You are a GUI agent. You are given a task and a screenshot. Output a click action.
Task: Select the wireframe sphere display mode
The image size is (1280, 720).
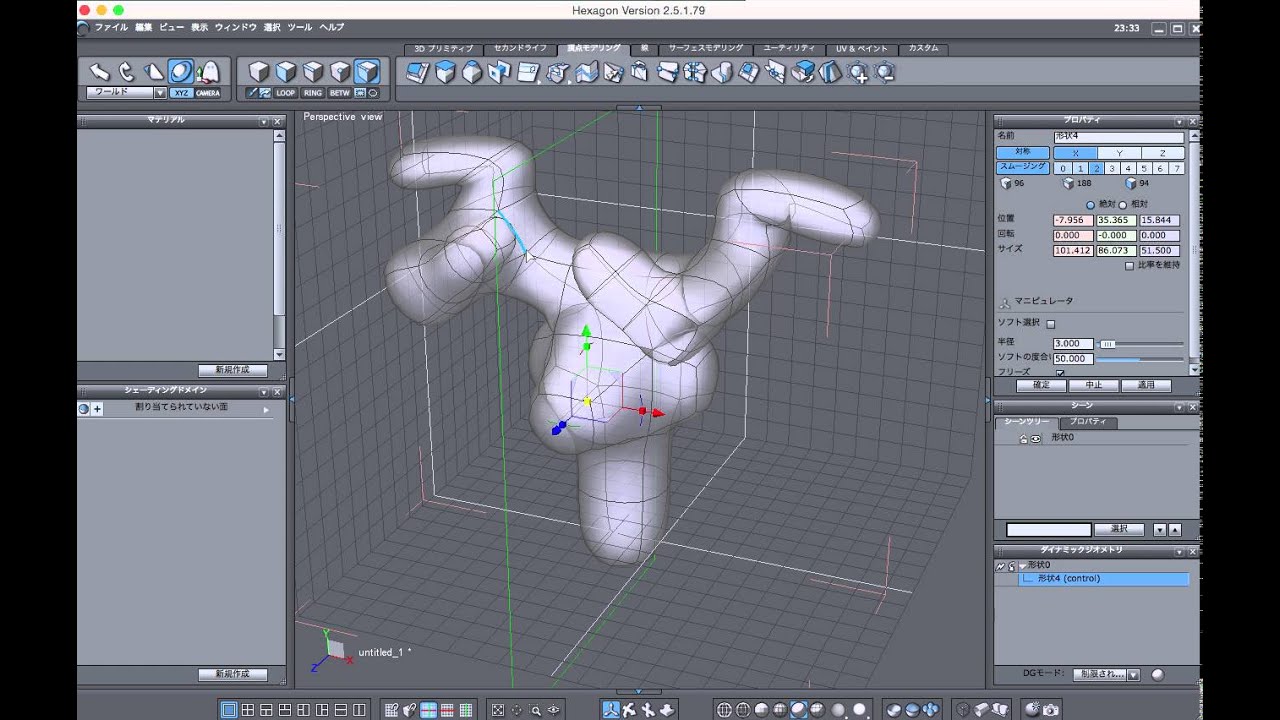coord(725,709)
